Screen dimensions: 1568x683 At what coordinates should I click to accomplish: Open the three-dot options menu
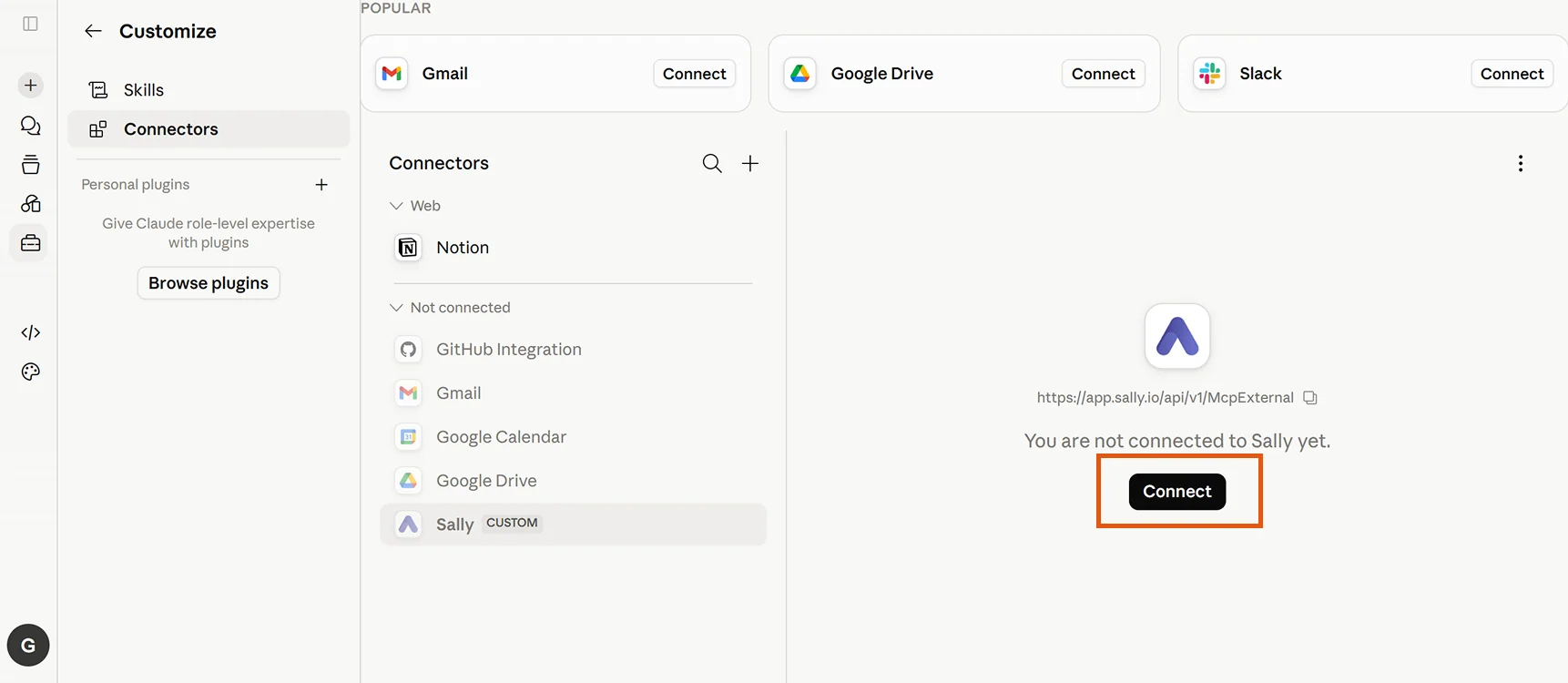(x=1520, y=163)
